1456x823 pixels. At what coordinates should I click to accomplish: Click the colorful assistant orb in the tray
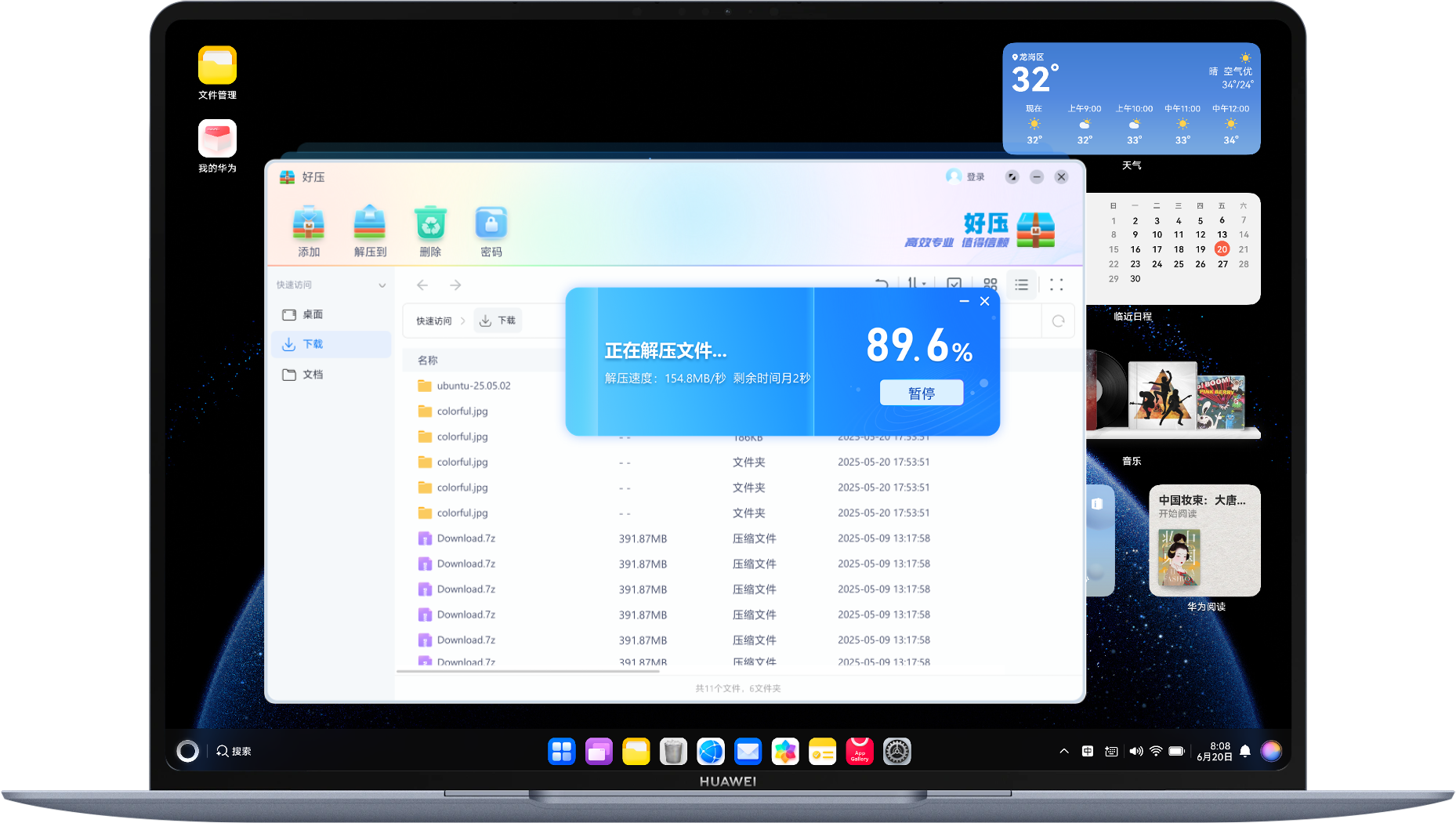(x=1271, y=751)
